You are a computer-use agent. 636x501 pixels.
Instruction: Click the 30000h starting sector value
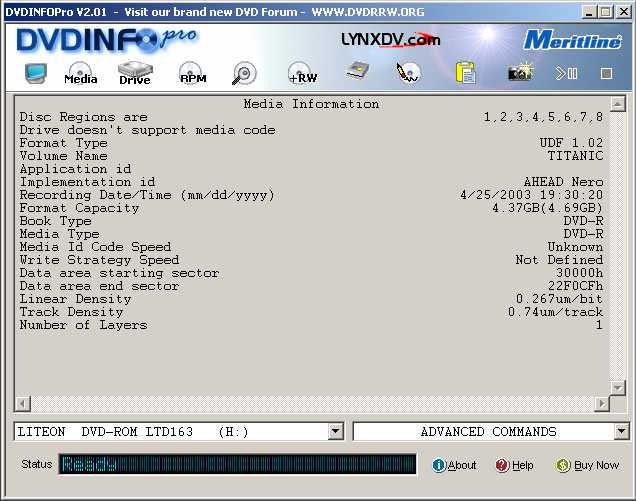(x=579, y=273)
